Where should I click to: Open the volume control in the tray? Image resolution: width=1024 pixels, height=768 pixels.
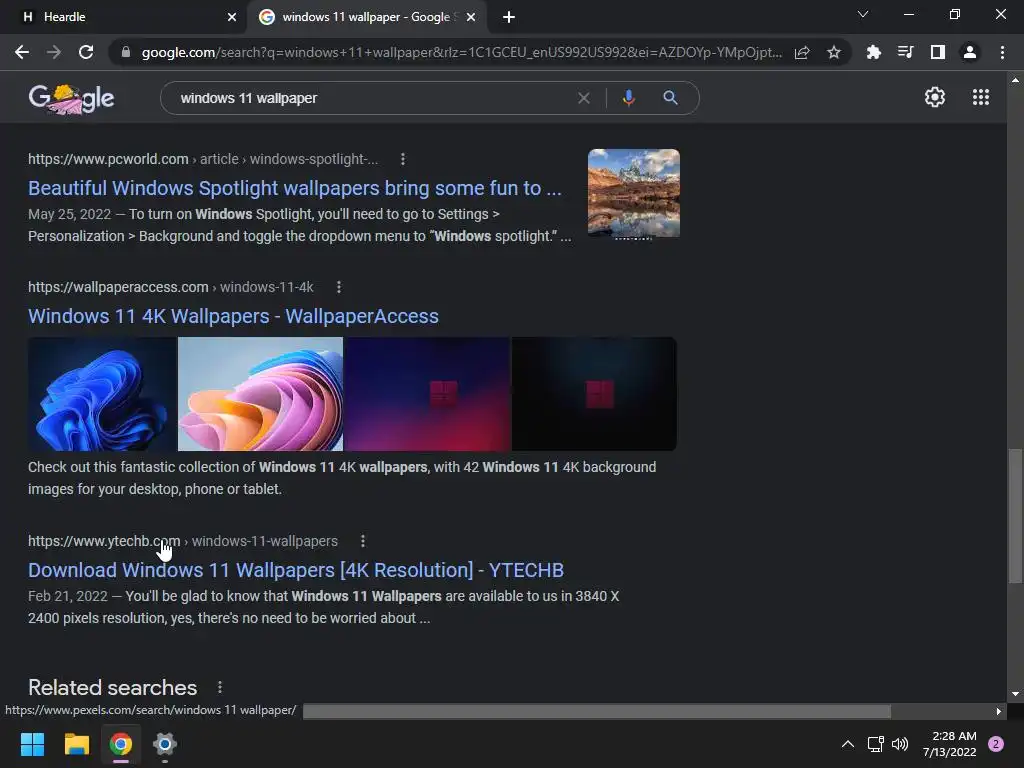(900, 744)
